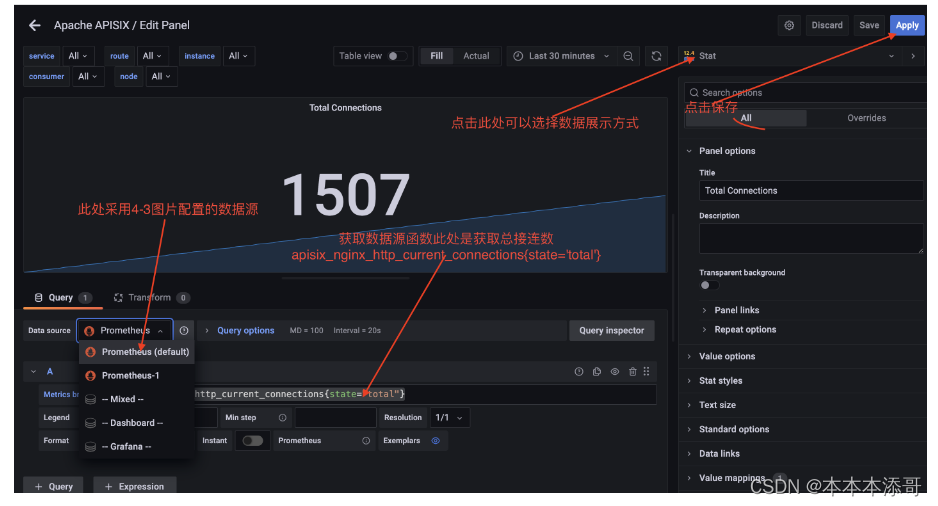Toggle the Instant query switch

point(252,441)
